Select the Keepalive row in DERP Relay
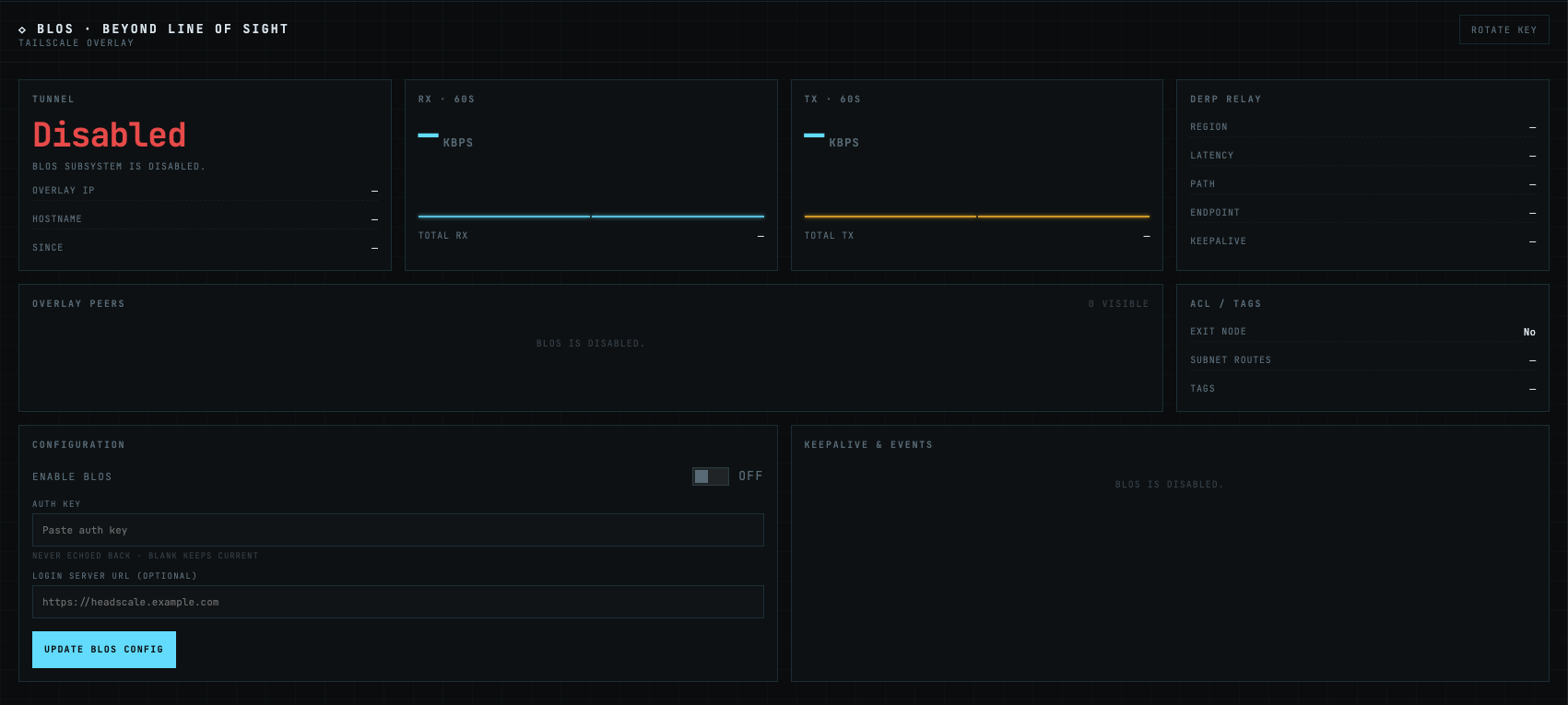The width and height of the screenshot is (1568, 705). click(1362, 241)
